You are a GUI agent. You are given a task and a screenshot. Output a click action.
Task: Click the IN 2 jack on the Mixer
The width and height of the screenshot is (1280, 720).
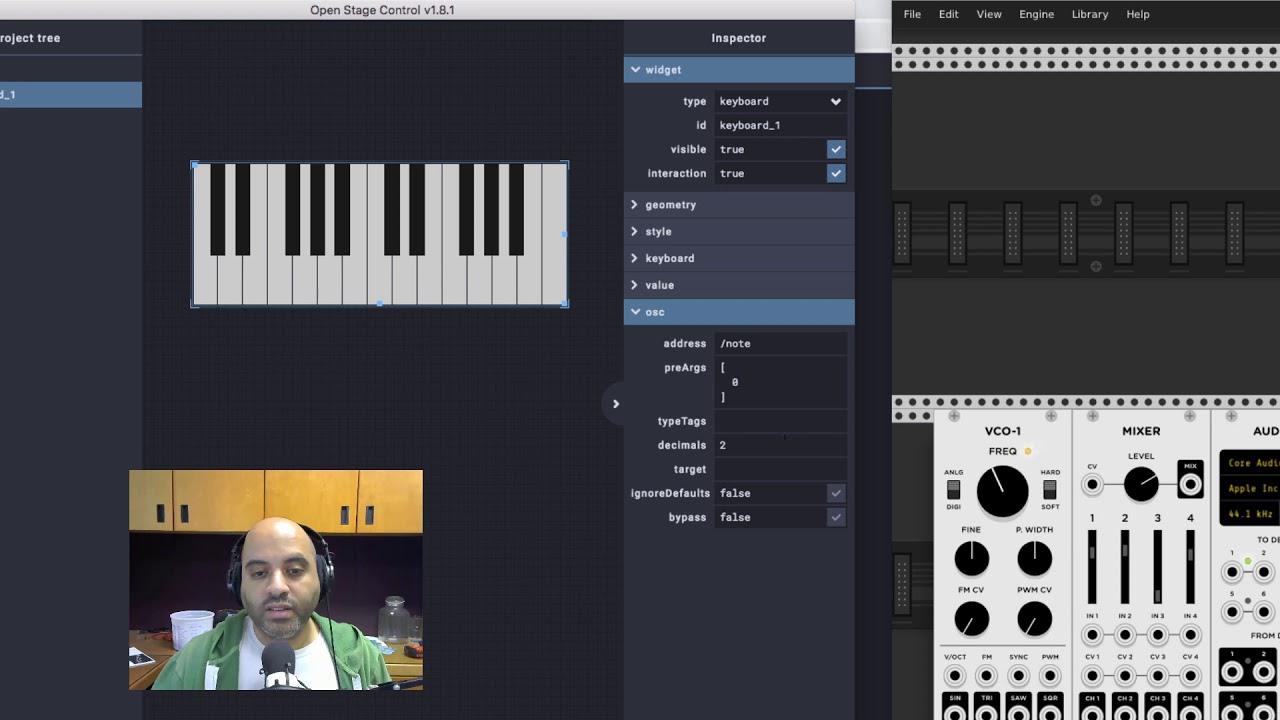click(1125, 635)
